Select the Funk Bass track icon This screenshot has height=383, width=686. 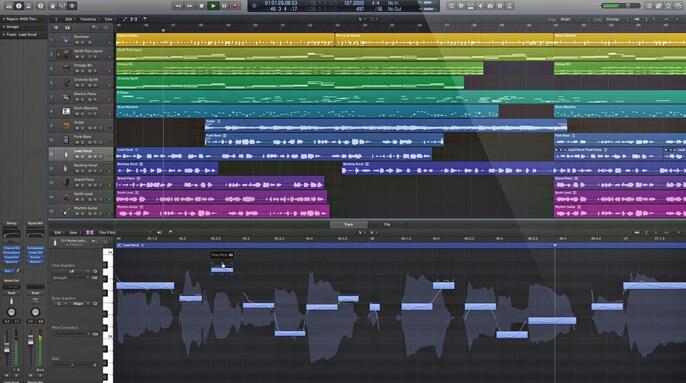coord(66,140)
